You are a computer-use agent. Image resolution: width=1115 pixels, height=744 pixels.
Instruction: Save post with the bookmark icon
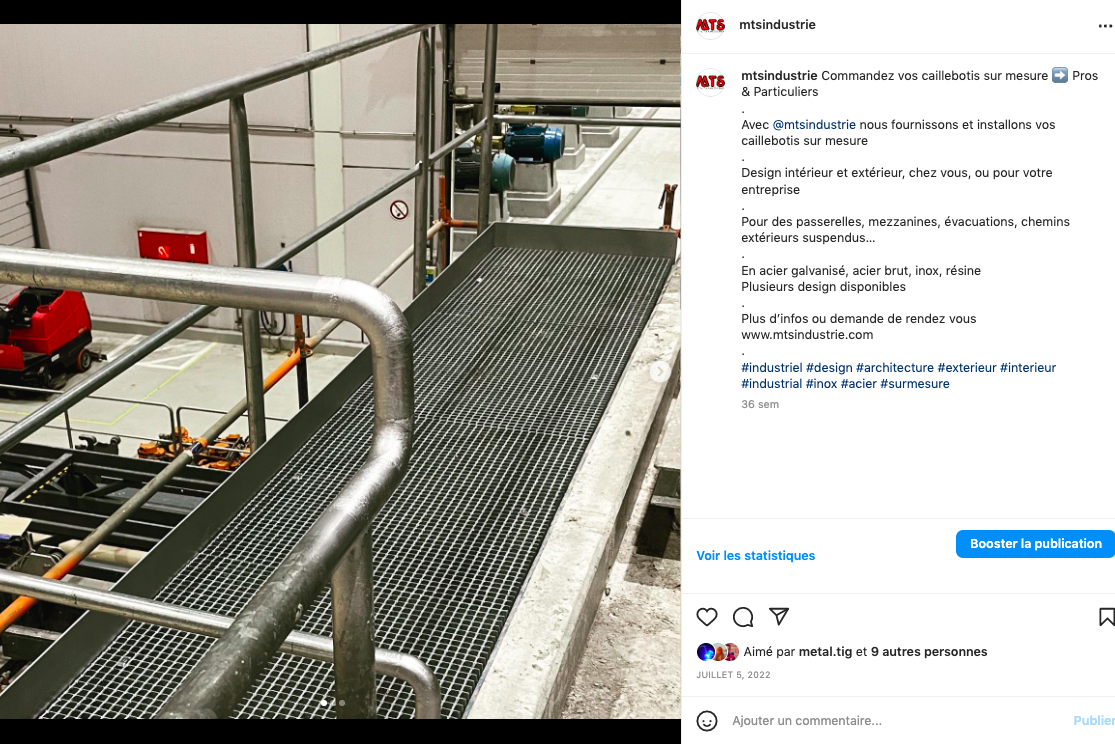[x=1106, y=617]
